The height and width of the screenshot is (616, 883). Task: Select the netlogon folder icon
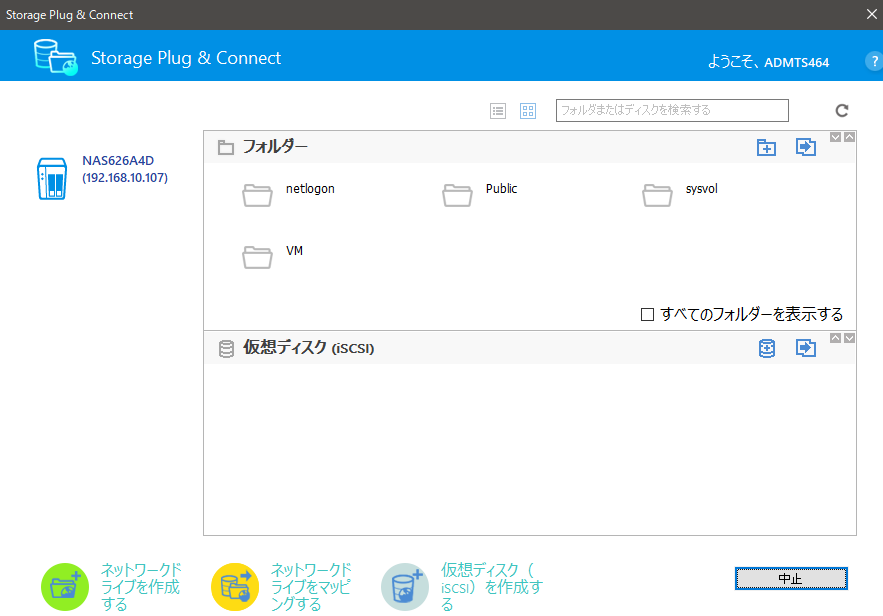click(x=257, y=195)
